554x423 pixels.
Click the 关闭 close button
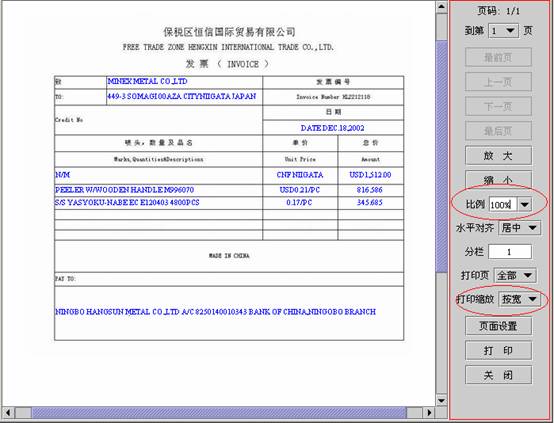click(498, 375)
